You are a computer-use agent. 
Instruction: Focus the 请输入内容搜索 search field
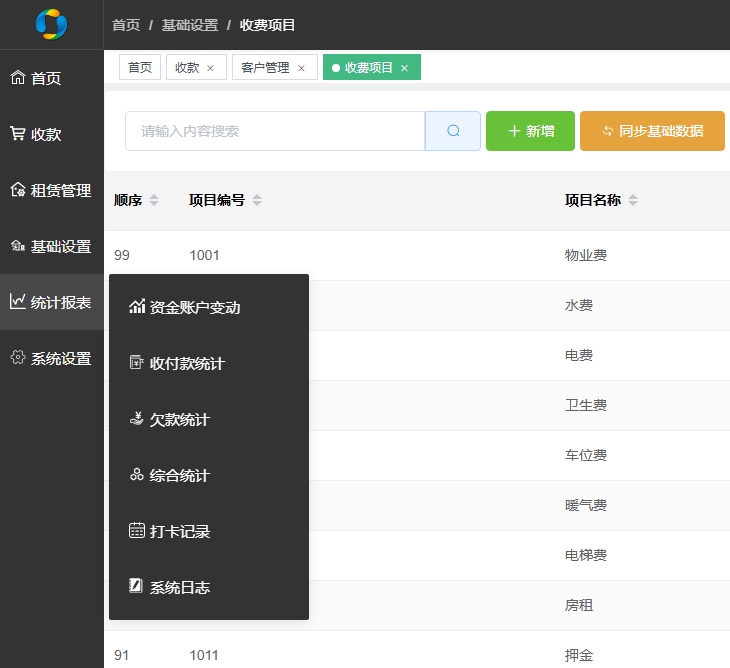pos(275,131)
